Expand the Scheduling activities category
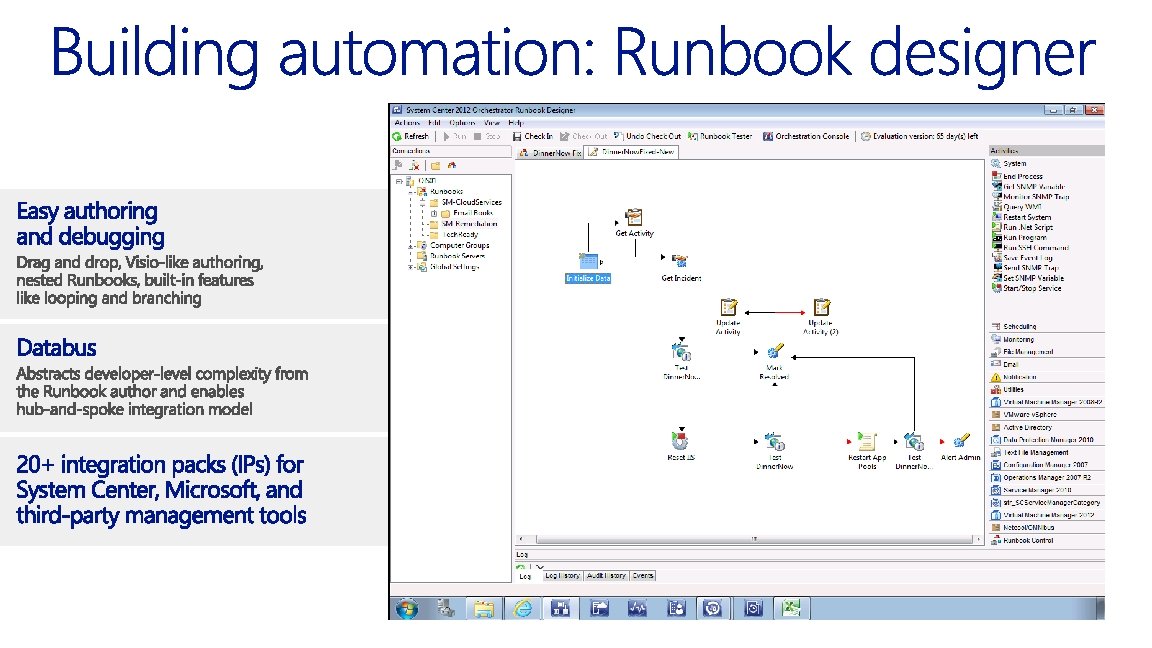 (x=1047, y=326)
